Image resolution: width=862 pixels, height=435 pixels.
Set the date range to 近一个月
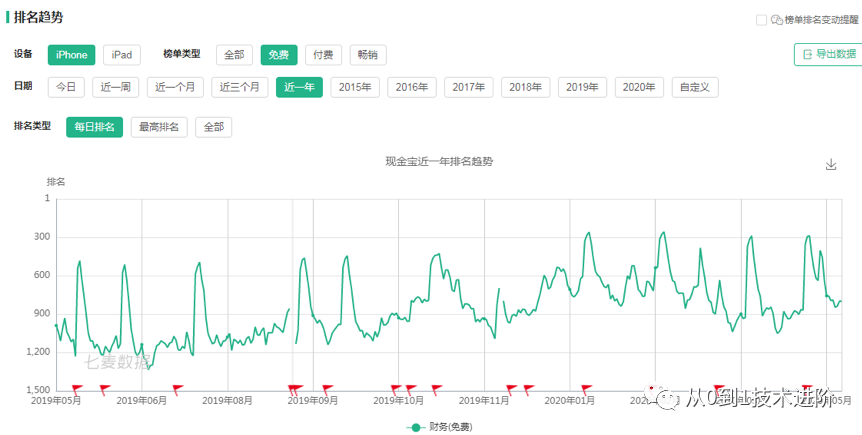coord(175,87)
